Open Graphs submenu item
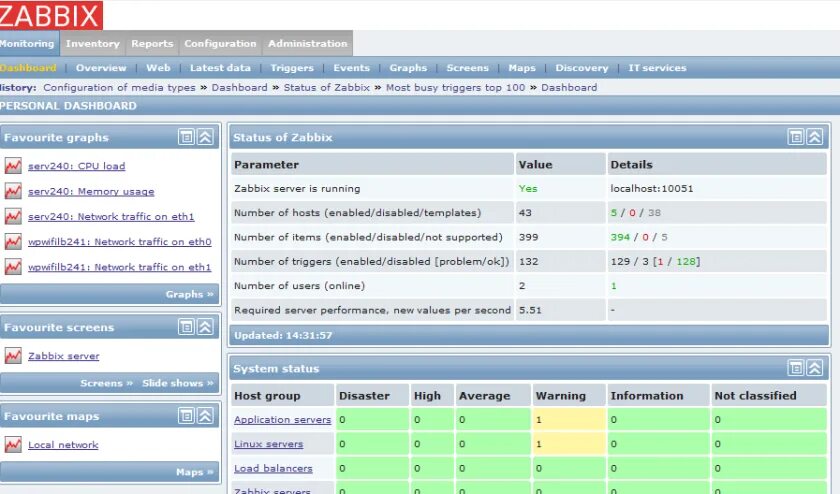 [408, 68]
